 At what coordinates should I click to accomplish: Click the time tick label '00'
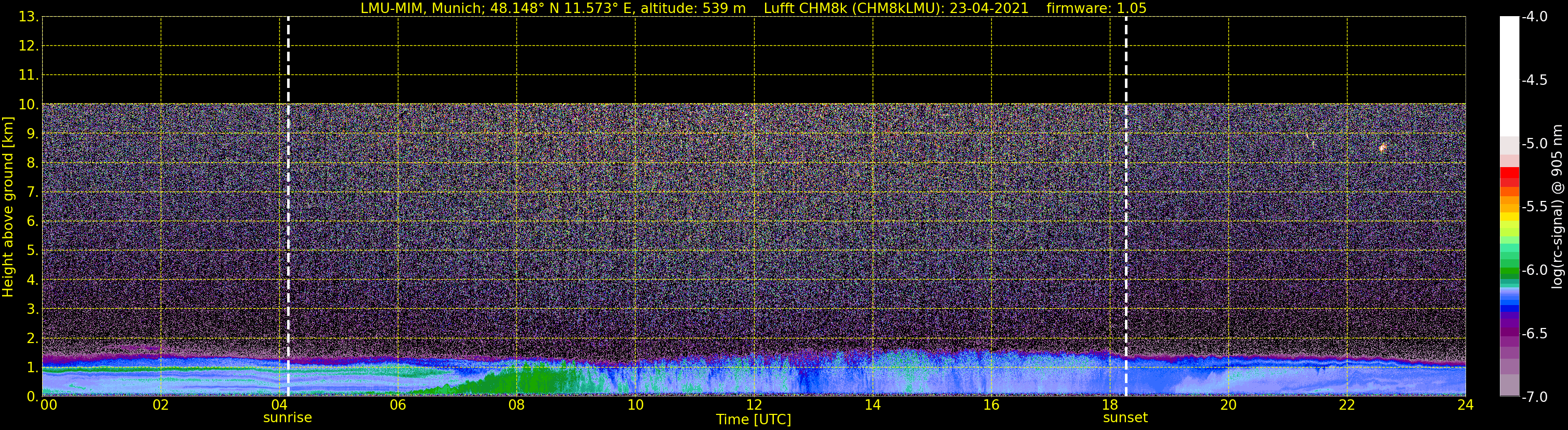[49, 405]
